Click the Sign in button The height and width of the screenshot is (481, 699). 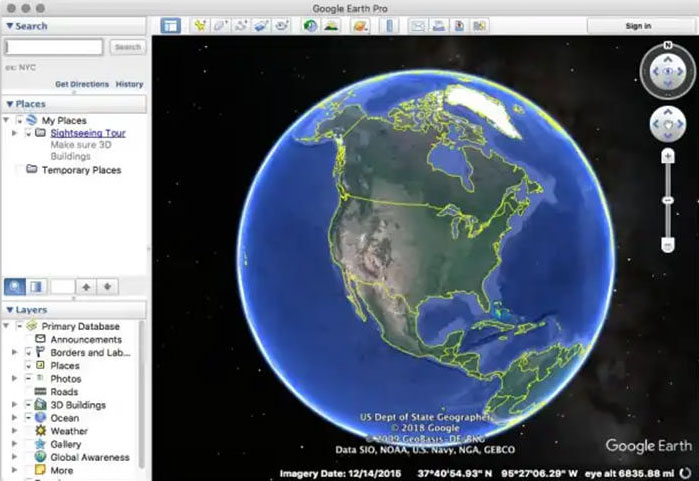coord(638,26)
